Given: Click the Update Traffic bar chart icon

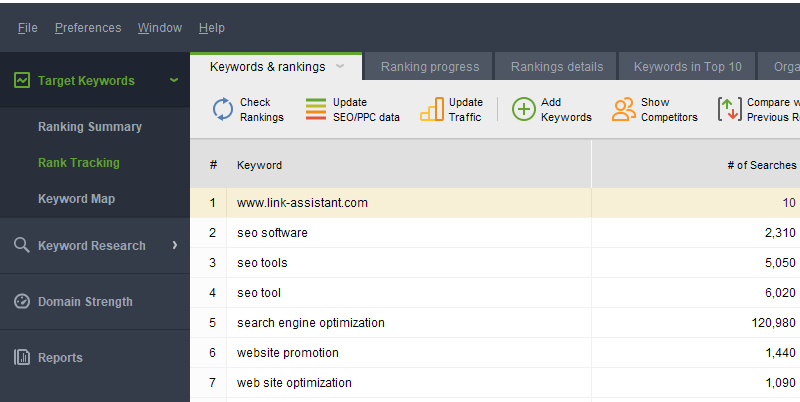Looking at the screenshot, I should (432, 110).
